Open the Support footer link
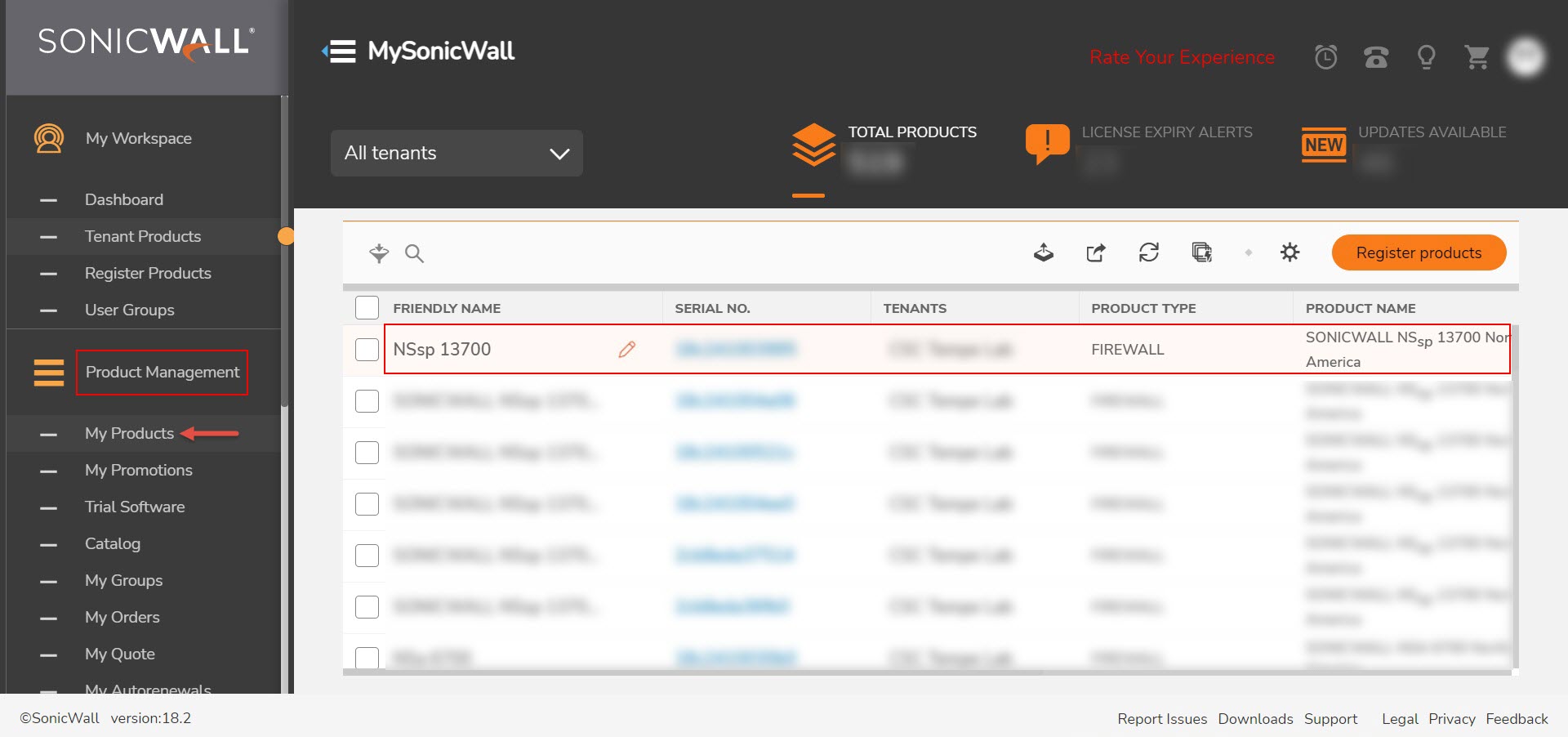Image resolution: width=1568 pixels, height=737 pixels. tap(1330, 719)
